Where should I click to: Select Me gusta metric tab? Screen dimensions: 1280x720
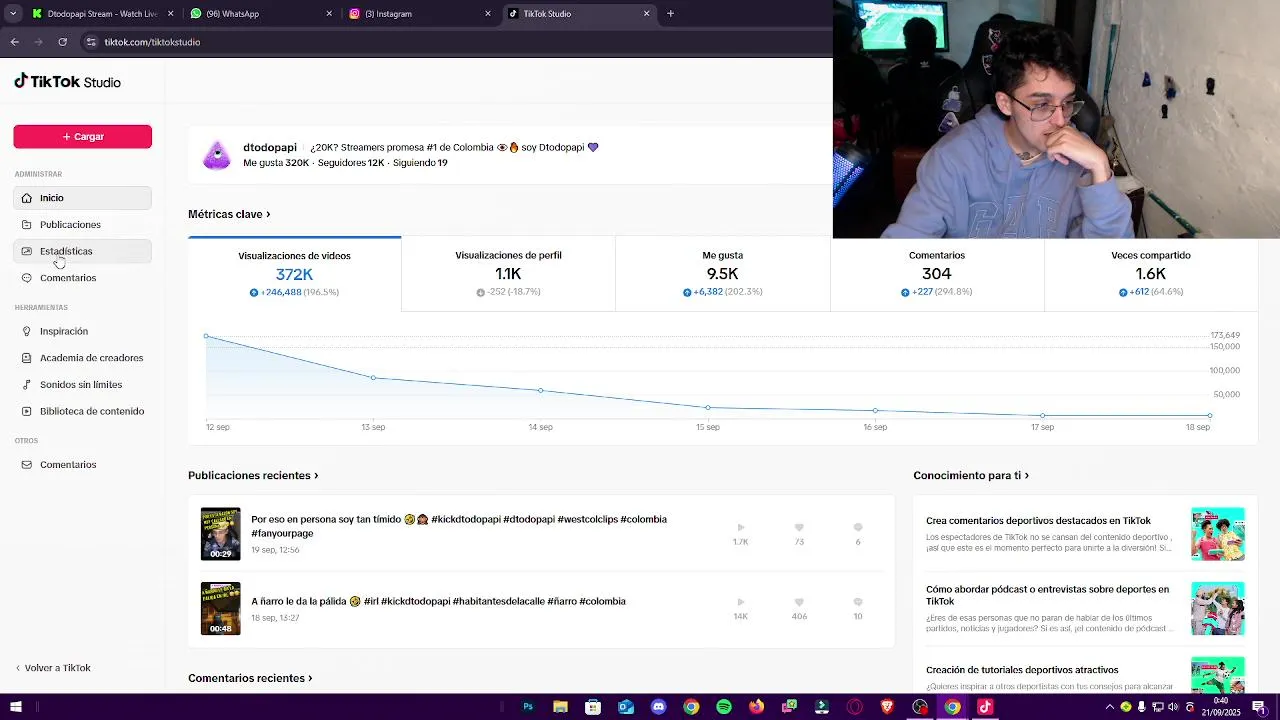(x=722, y=274)
